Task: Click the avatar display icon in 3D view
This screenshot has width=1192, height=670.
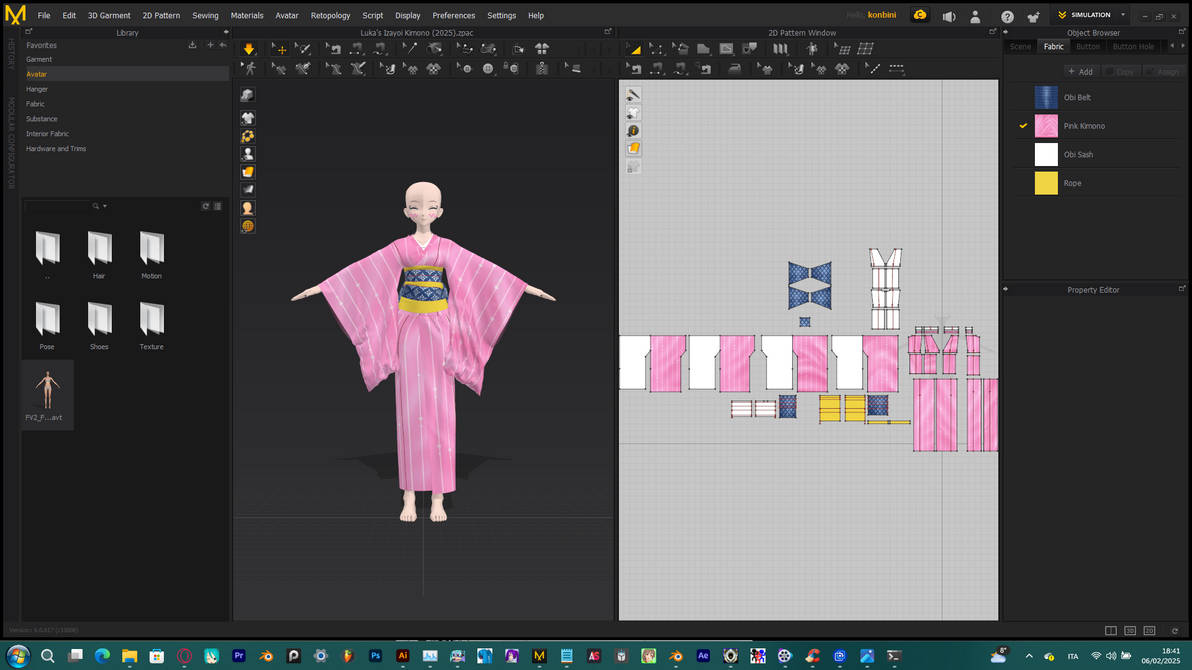Action: [248, 154]
